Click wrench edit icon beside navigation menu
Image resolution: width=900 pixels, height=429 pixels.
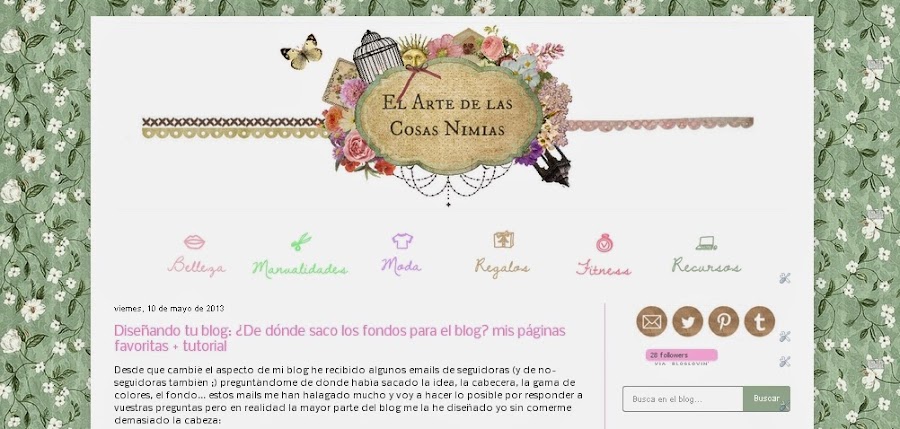pos(785,279)
